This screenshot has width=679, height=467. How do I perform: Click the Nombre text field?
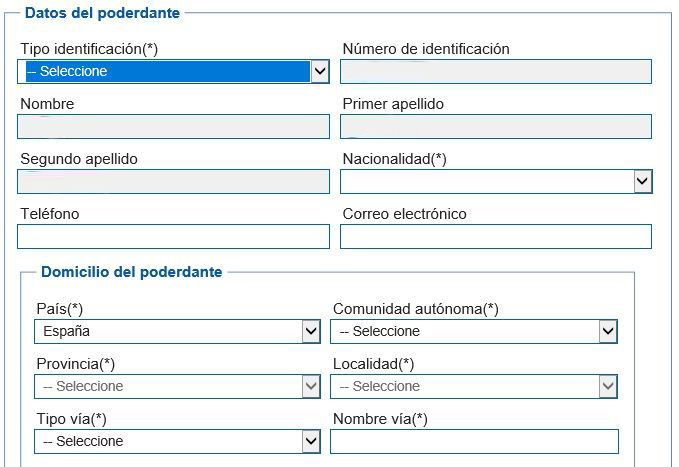click(173, 126)
